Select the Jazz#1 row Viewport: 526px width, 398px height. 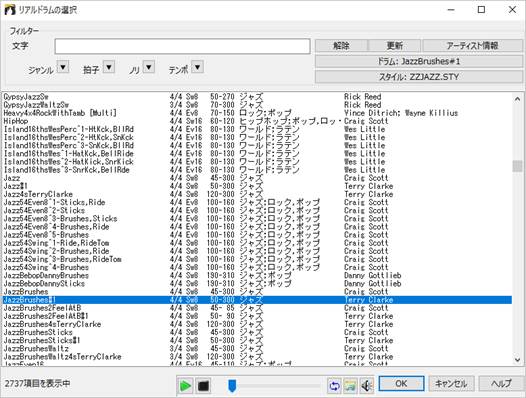pos(257,186)
